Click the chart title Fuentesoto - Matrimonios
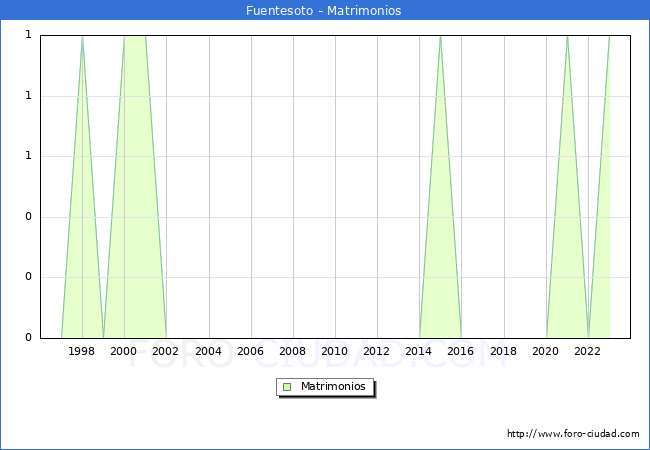650x450 pixels. pos(324,11)
